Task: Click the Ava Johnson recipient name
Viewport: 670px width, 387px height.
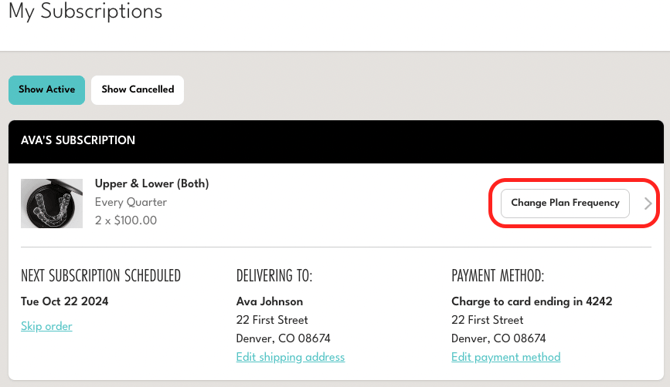Action: (x=270, y=302)
